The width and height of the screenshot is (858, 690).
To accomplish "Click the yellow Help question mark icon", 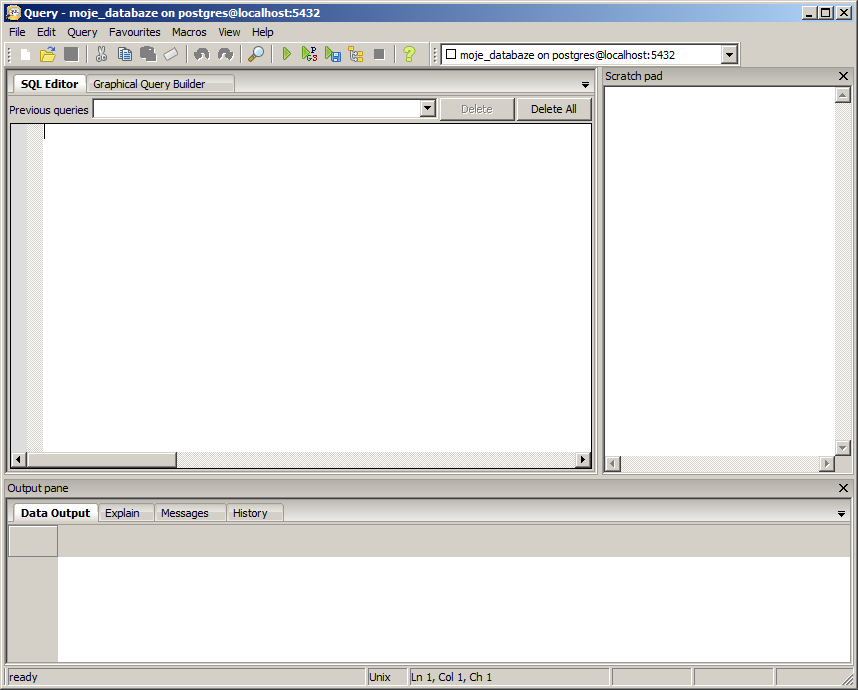I will (x=409, y=54).
